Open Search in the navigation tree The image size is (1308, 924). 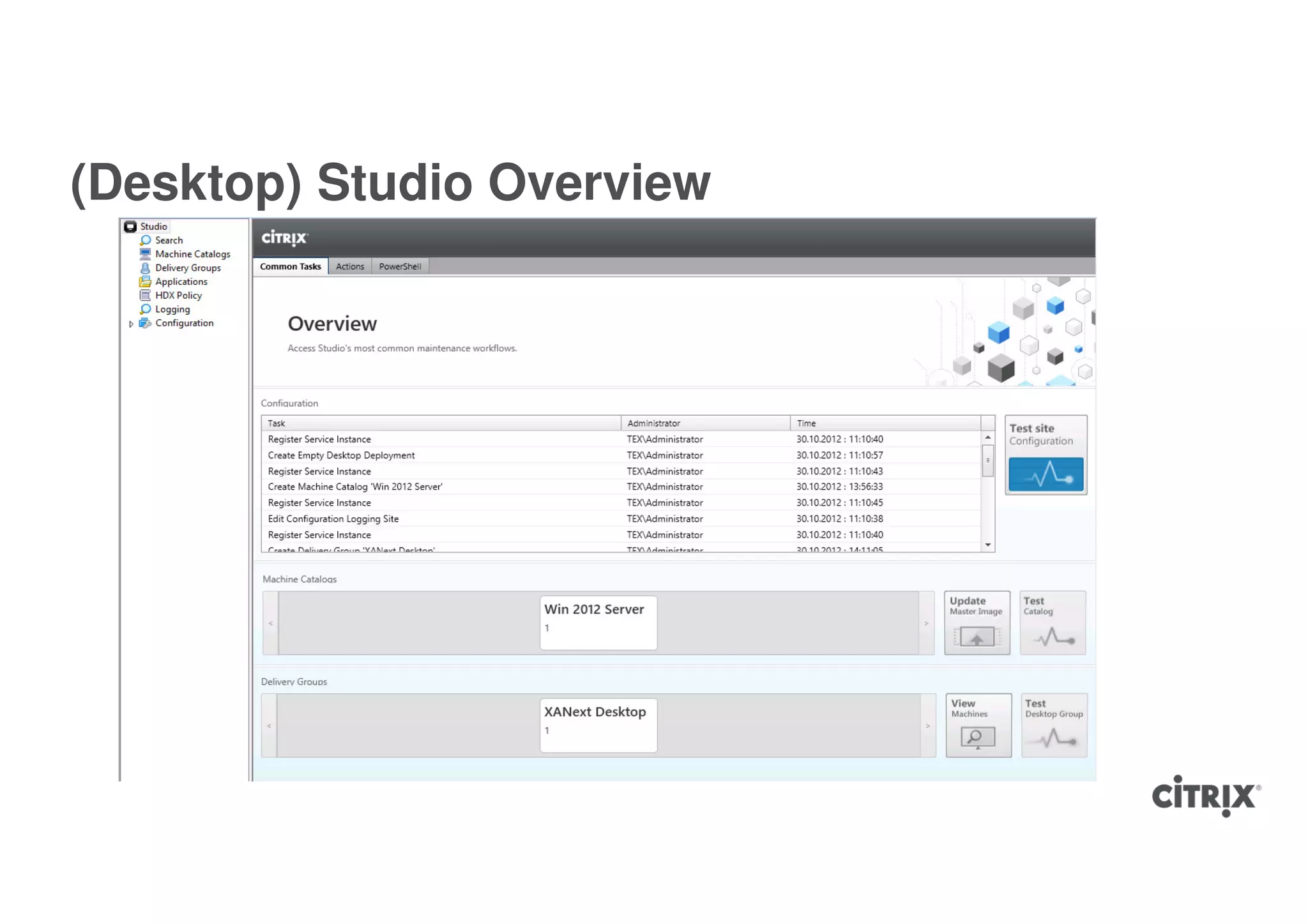[x=169, y=241]
